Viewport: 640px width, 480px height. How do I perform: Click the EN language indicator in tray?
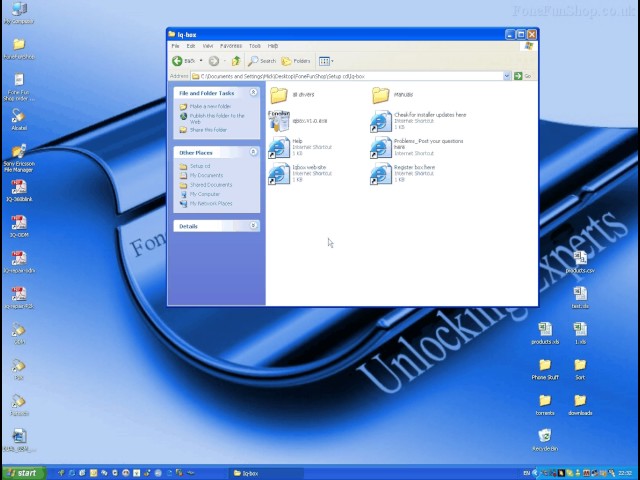pos(526,473)
